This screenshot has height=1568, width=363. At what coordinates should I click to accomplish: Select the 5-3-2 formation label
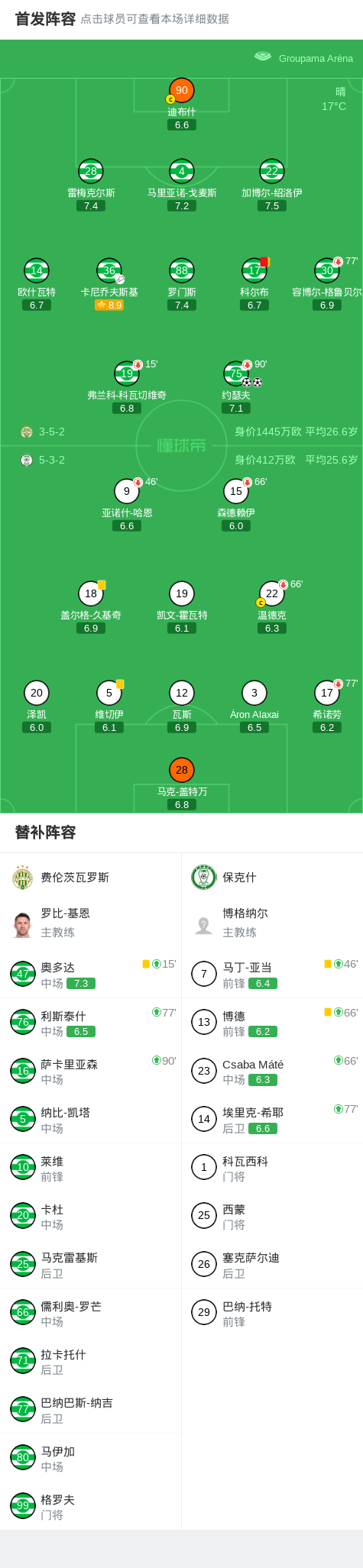click(x=52, y=460)
